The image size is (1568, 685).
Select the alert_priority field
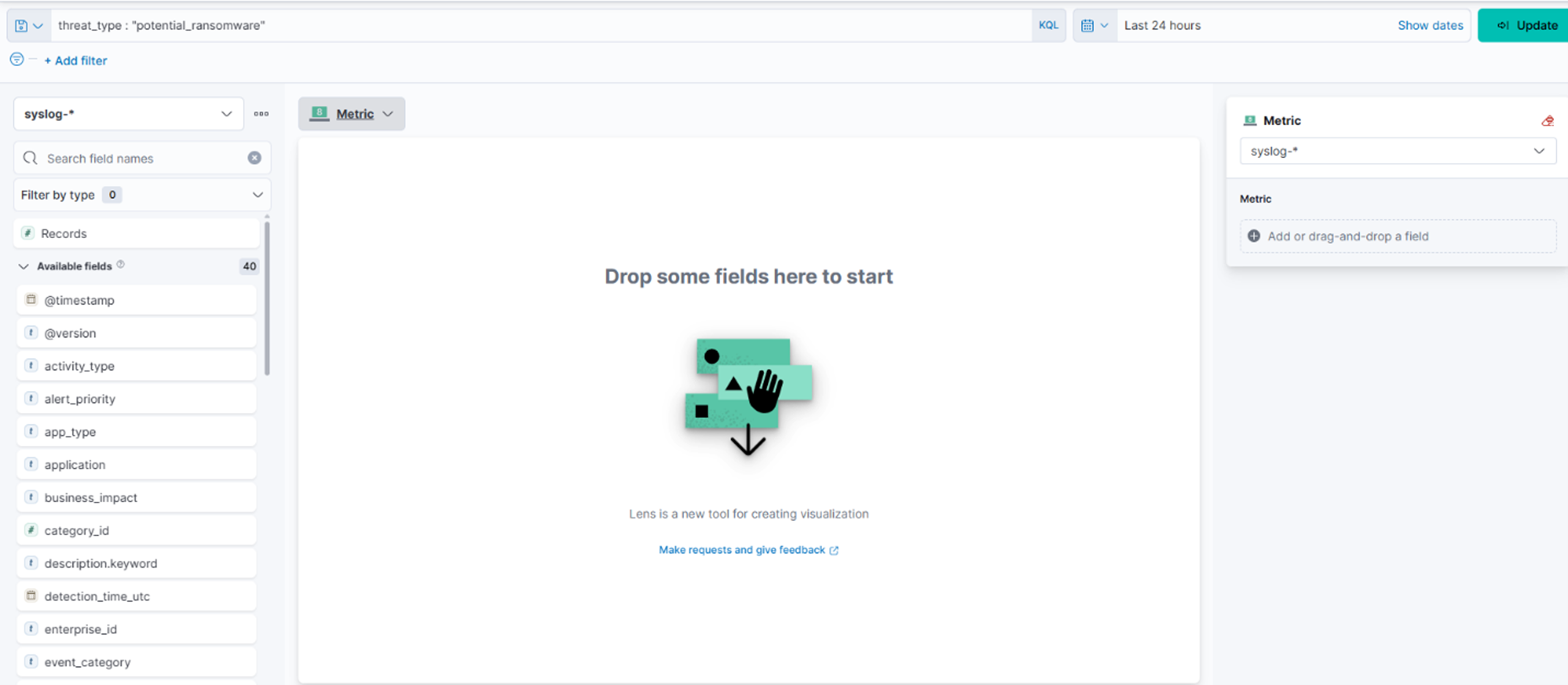tap(137, 399)
